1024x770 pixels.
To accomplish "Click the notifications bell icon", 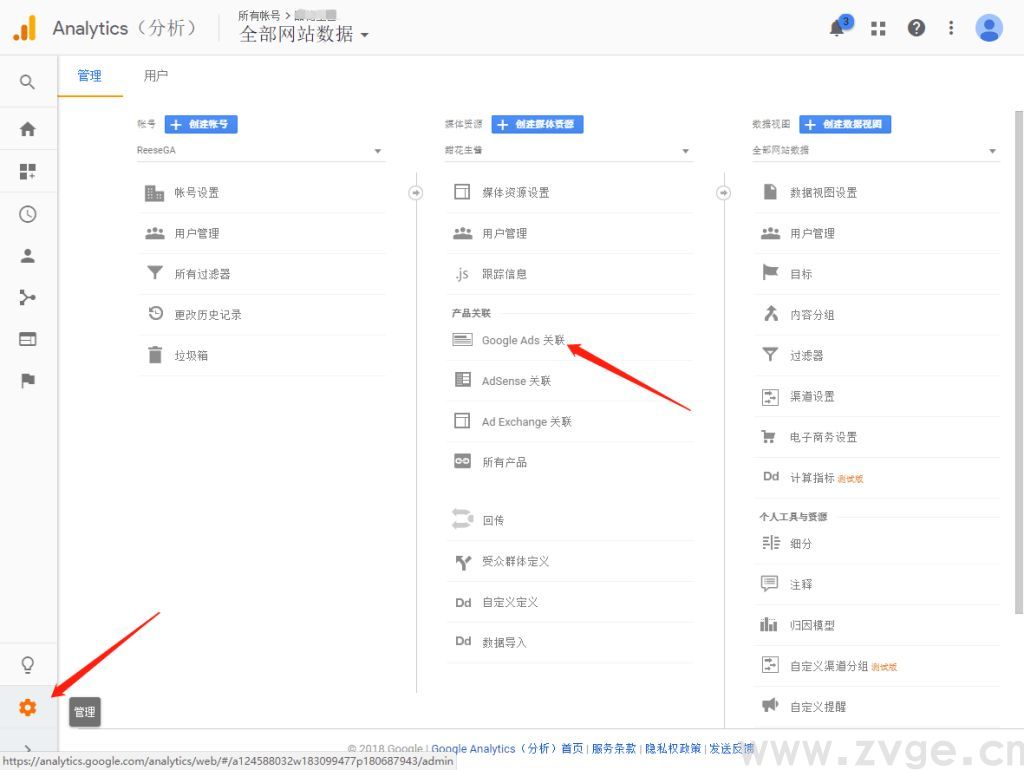I will [x=837, y=27].
